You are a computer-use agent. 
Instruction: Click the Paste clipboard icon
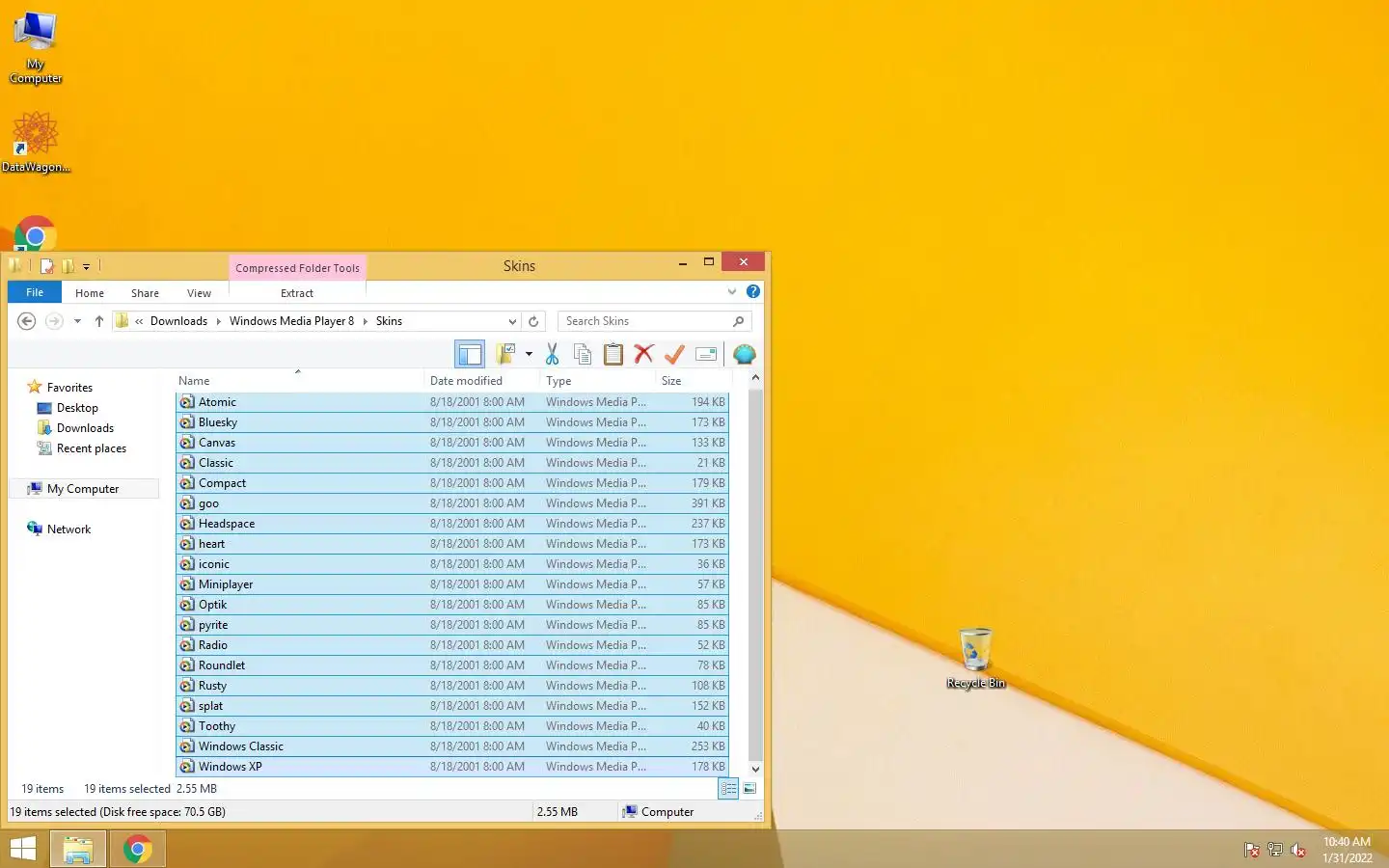[x=613, y=354]
